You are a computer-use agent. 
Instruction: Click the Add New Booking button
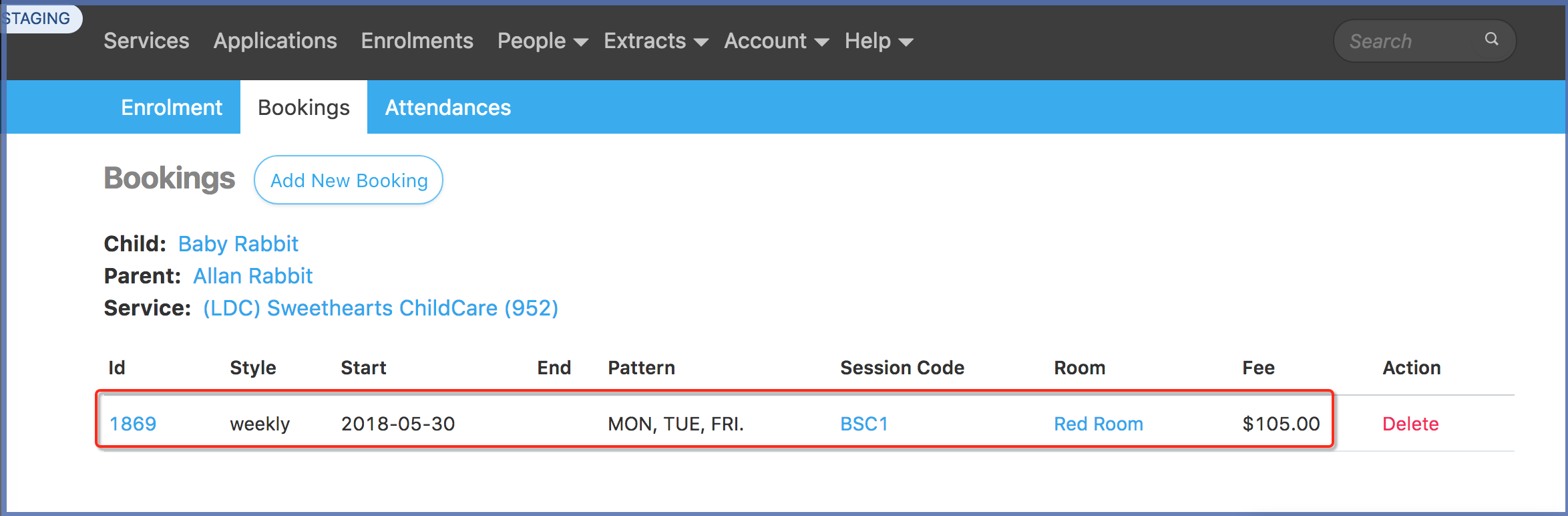pyautogui.click(x=349, y=180)
